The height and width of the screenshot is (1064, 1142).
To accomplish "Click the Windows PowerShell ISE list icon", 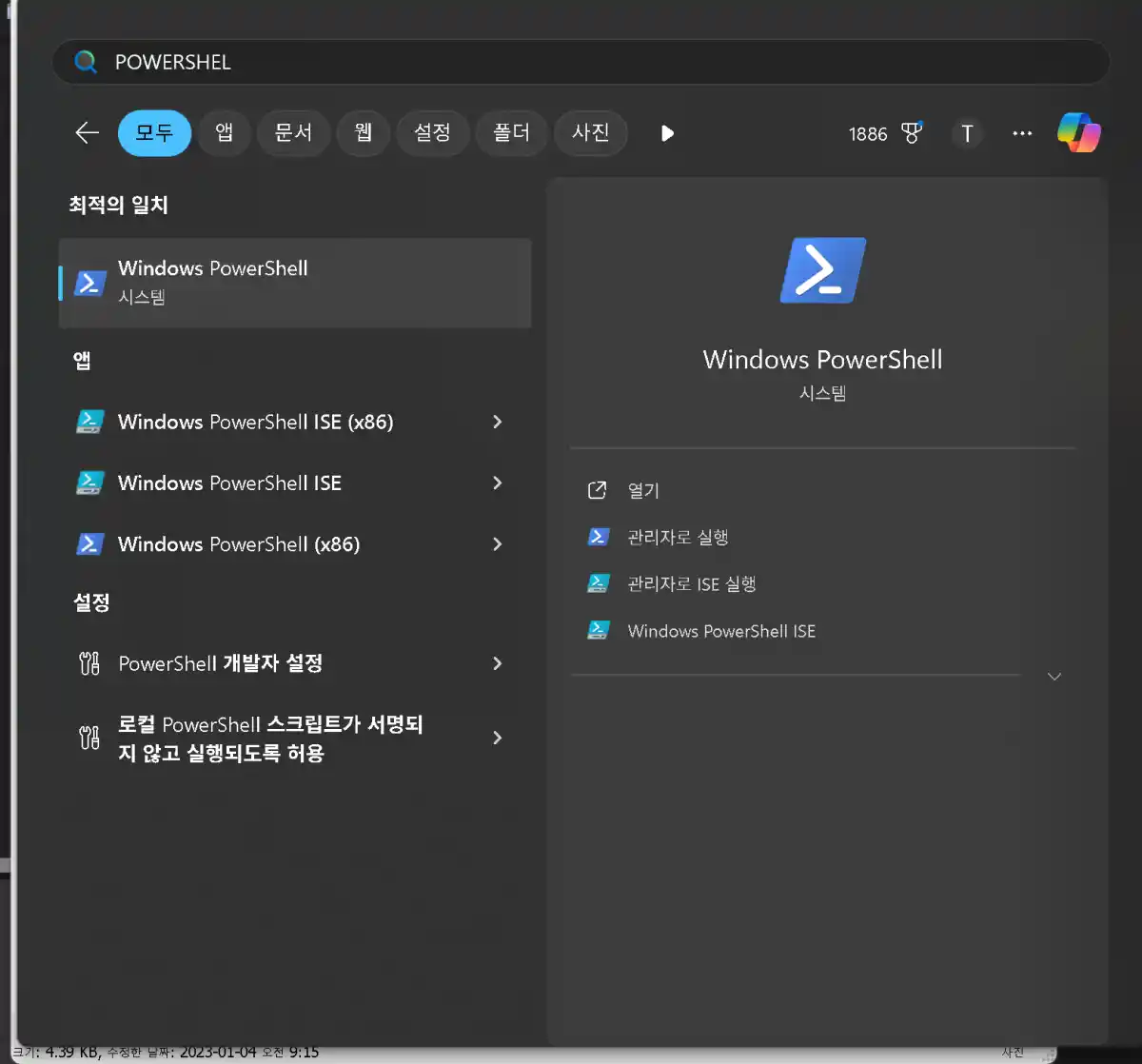I will coord(89,483).
